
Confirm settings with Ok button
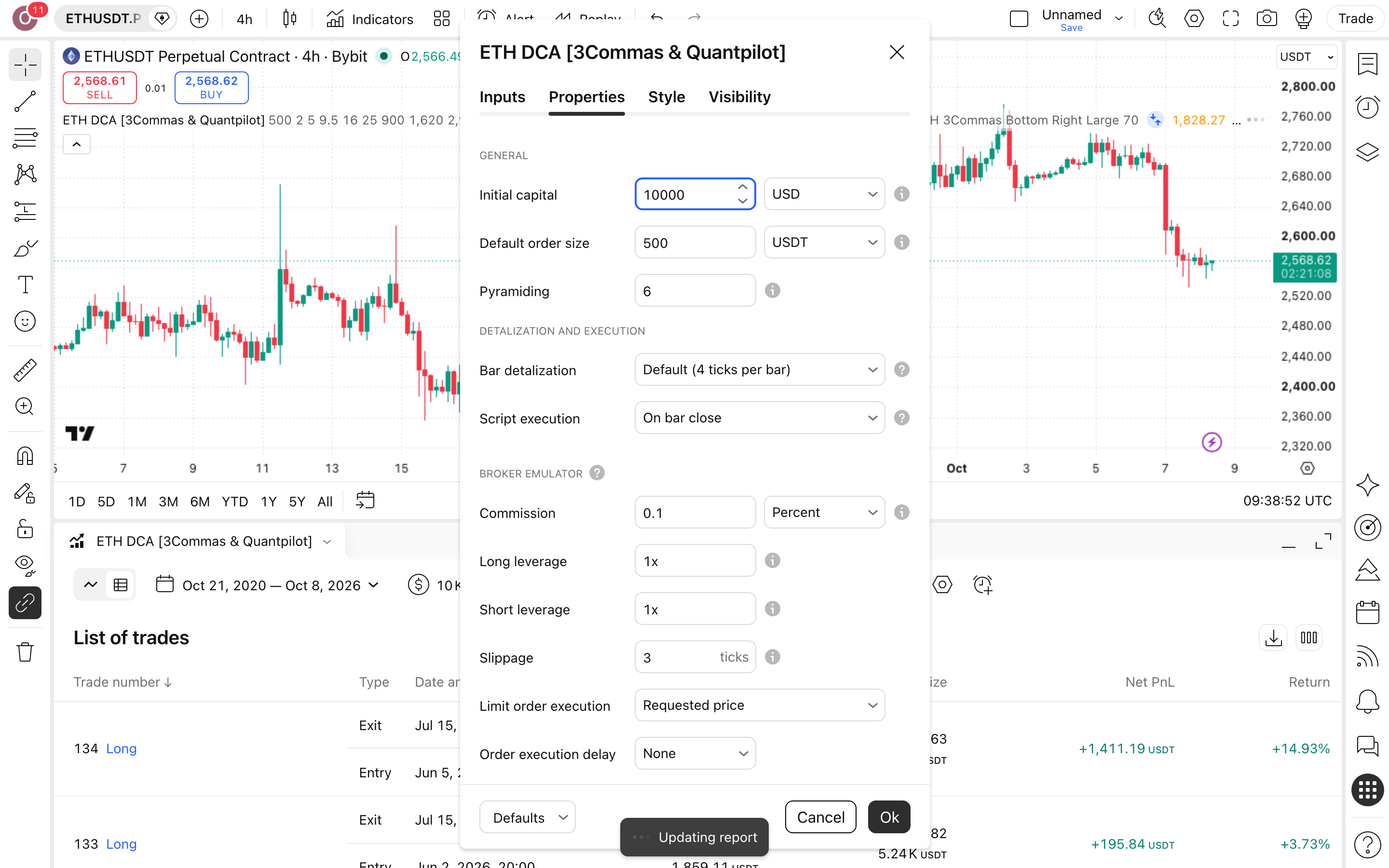coord(889,817)
